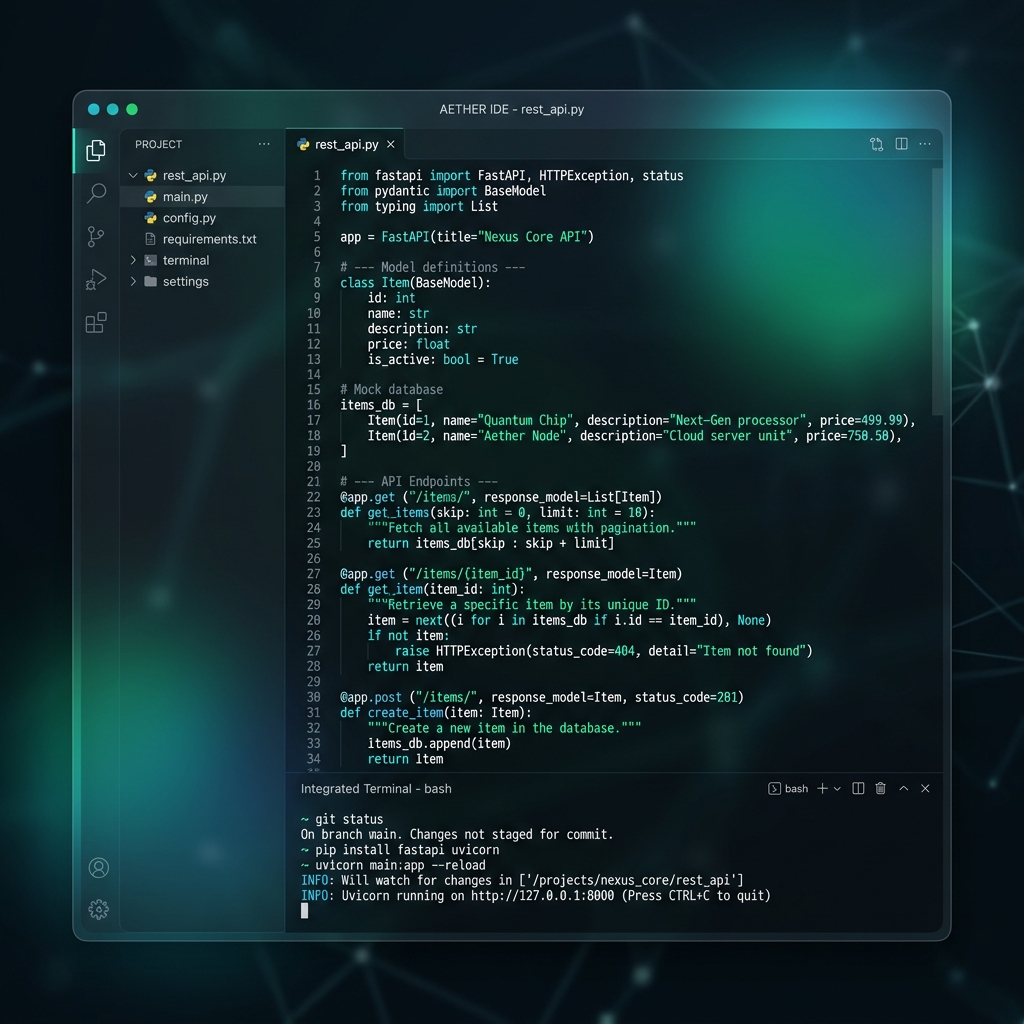Select rest_api.py in the project tree

tap(202, 175)
